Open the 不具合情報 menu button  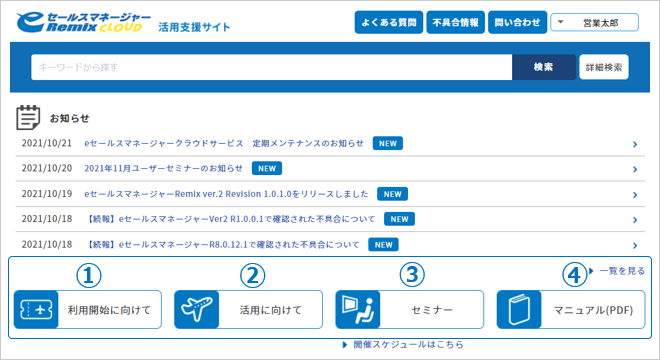tap(455, 22)
